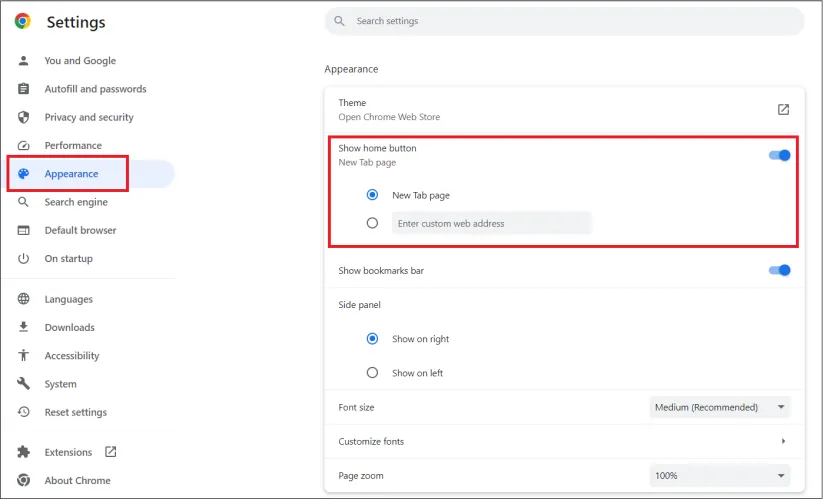823x500 pixels.
Task: Choose Show on left side panel option
Action: pyautogui.click(x=372, y=373)
